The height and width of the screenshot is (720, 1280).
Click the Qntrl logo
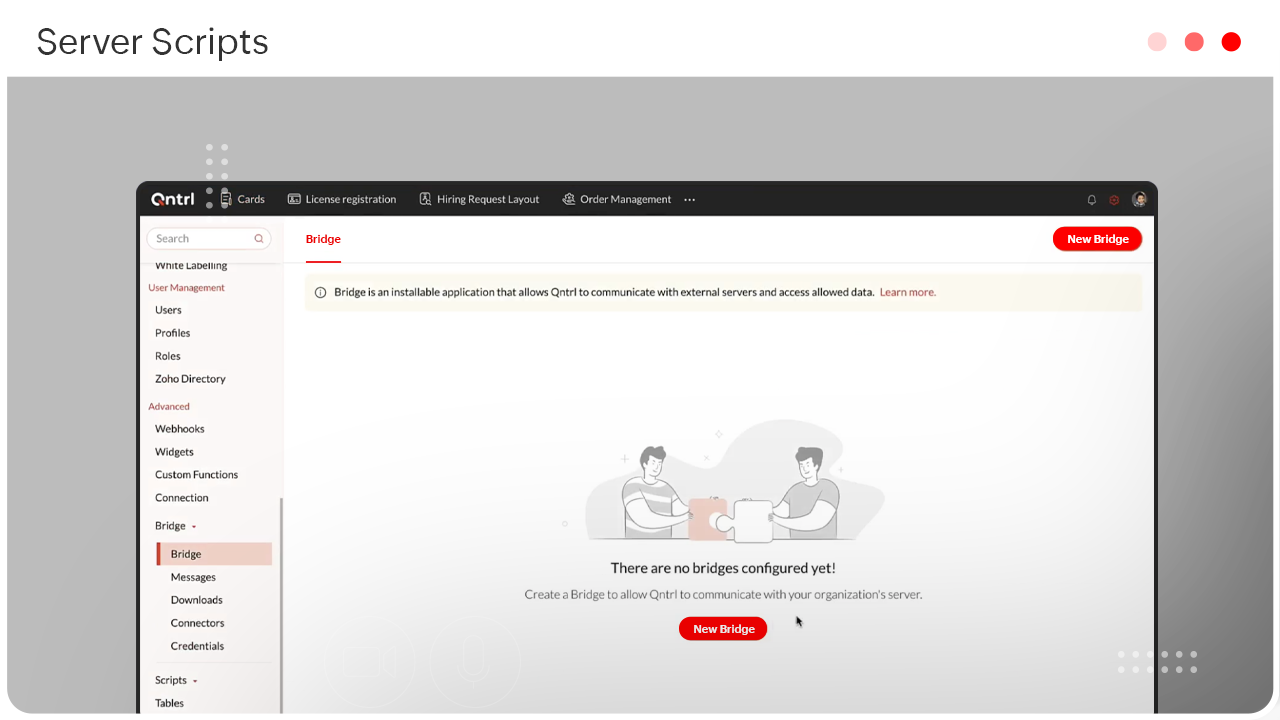173,199
